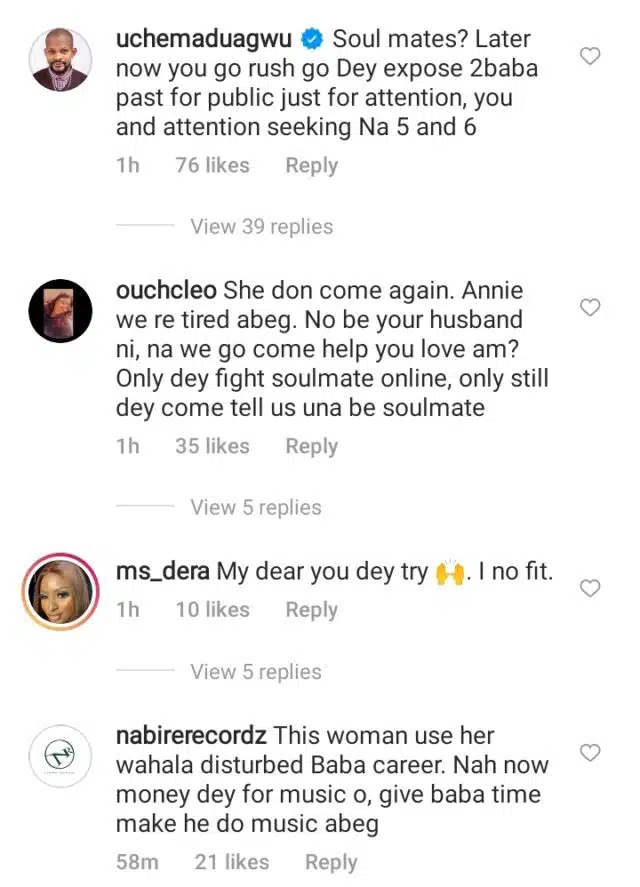Expand View 5 replies under ms_dera
640x887 pixels.
pyautogui.click(x=256, y=671)
